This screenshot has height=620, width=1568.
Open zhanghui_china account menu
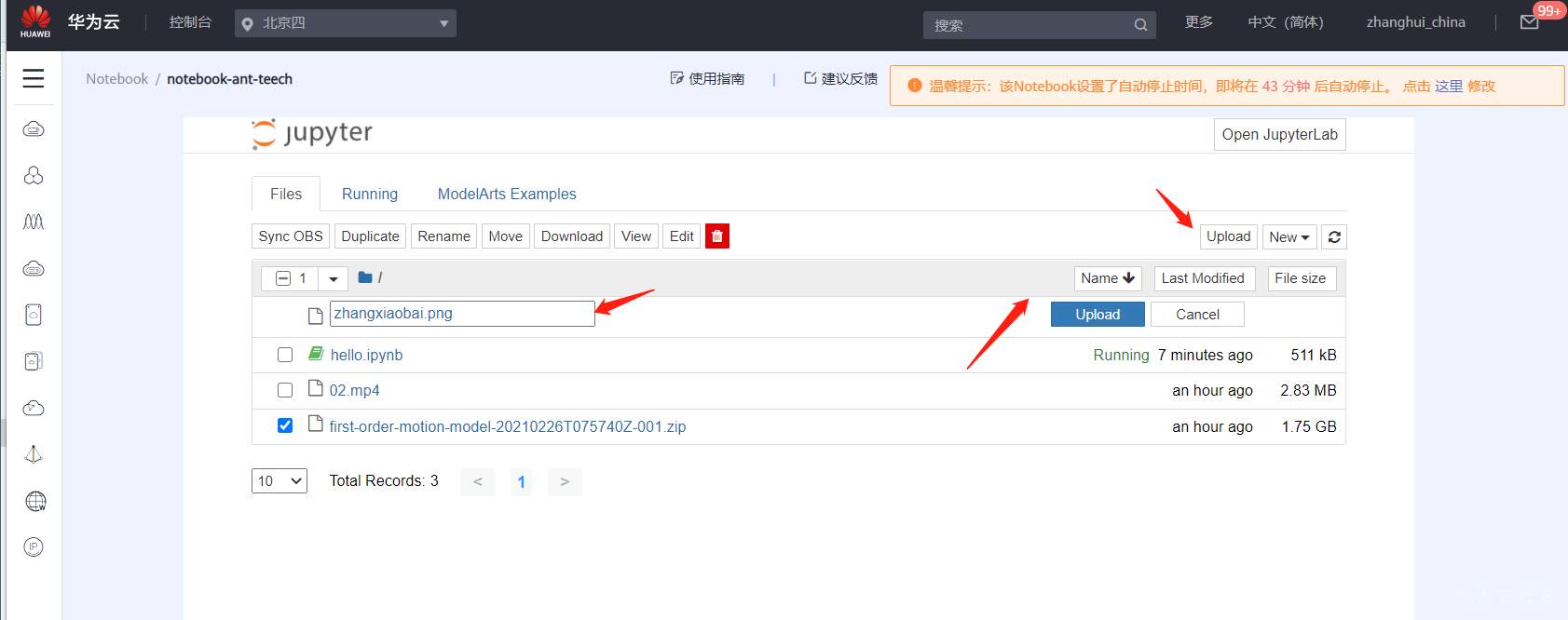[x=1415, y=22]
